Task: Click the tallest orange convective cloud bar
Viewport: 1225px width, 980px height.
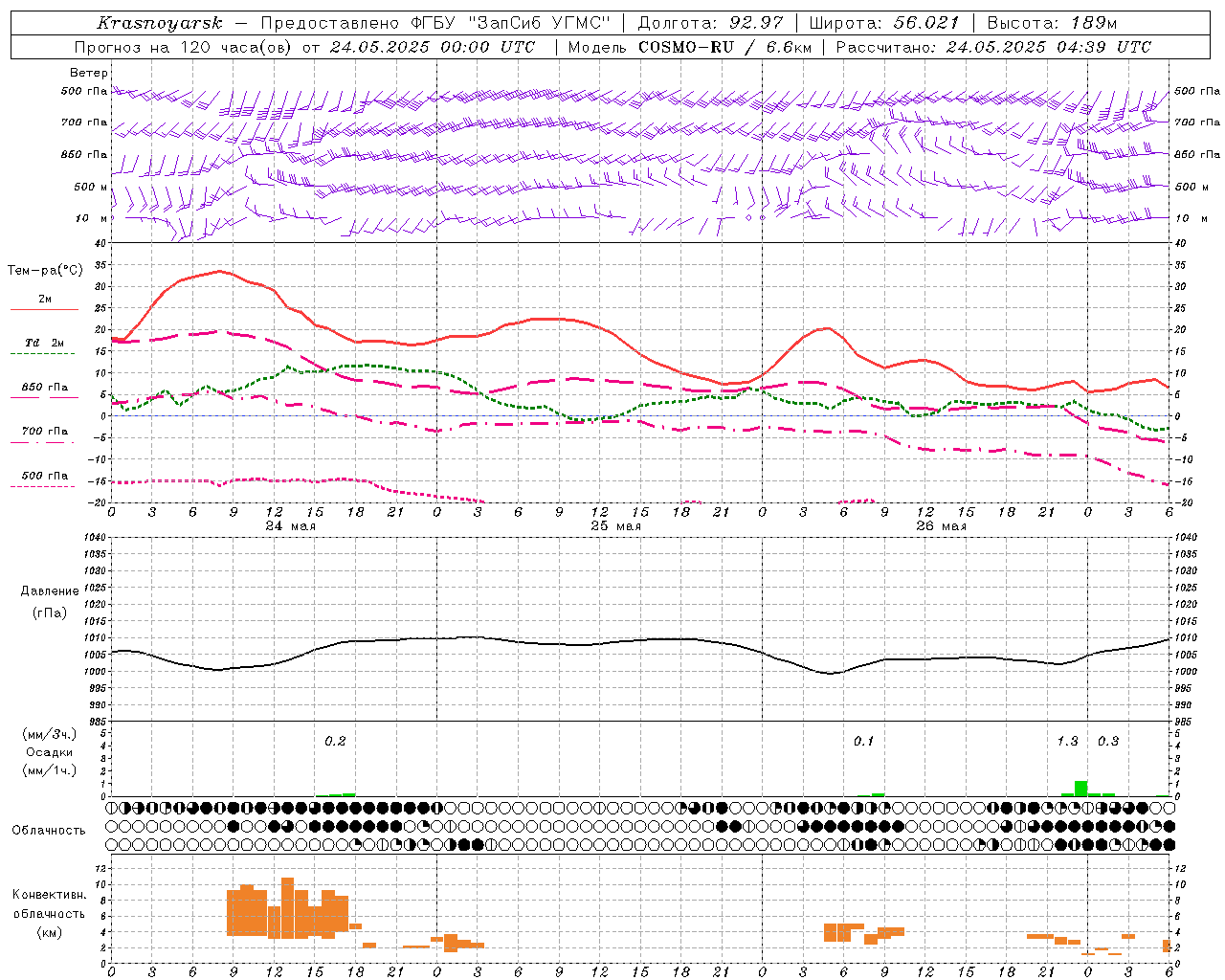Action: coord(287,908)
